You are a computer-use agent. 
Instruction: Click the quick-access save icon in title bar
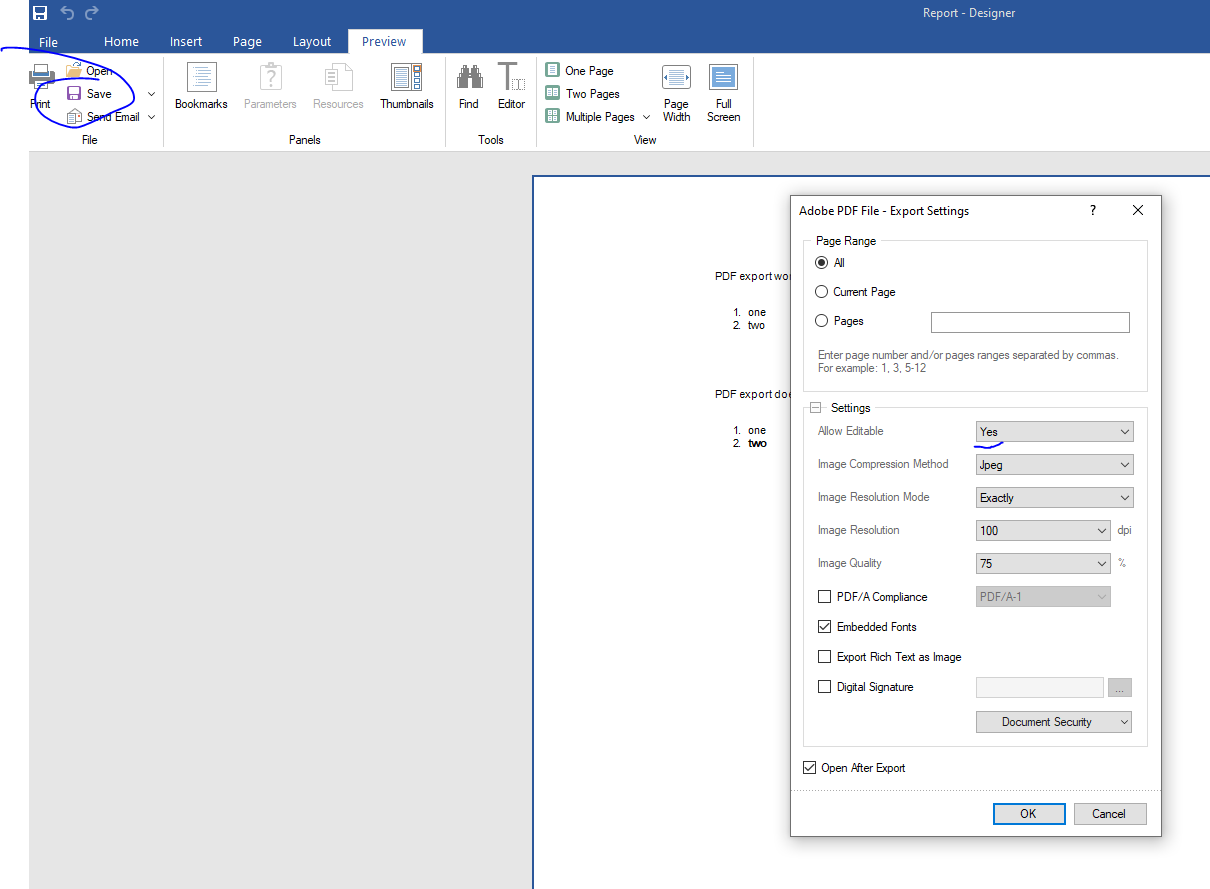[40, 13]
